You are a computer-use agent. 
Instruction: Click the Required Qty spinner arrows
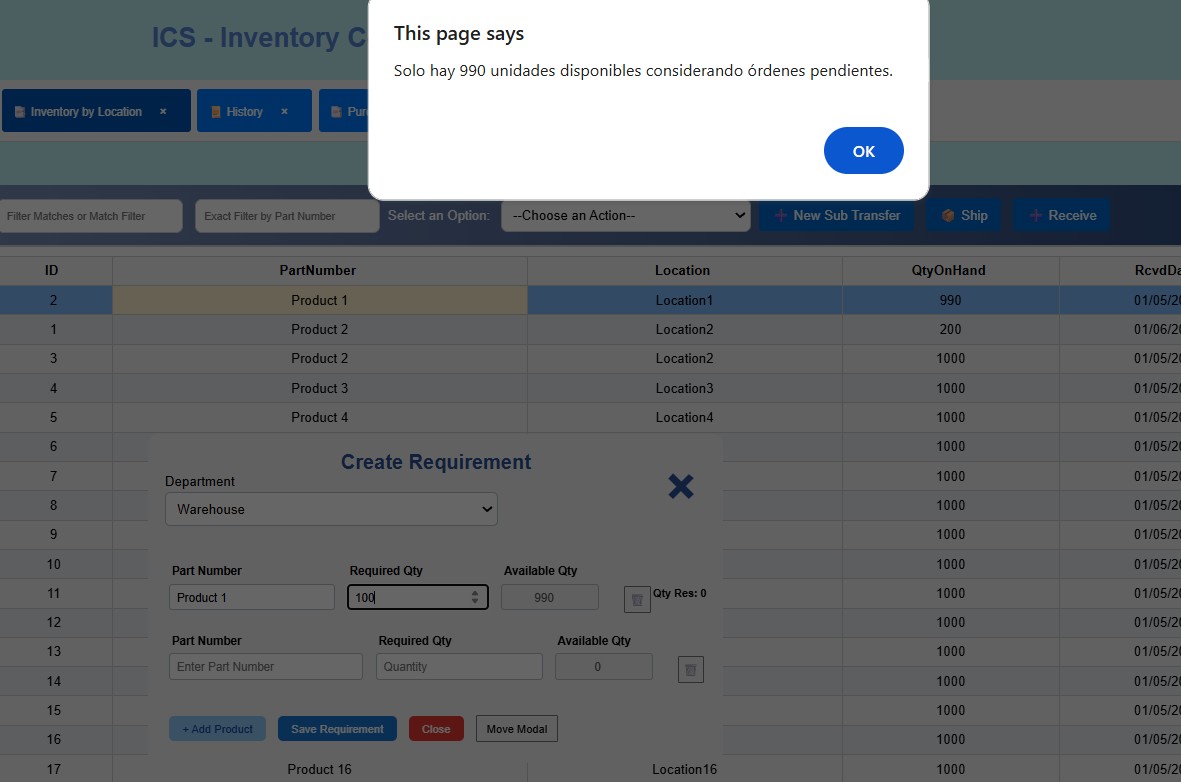(474, 597)
